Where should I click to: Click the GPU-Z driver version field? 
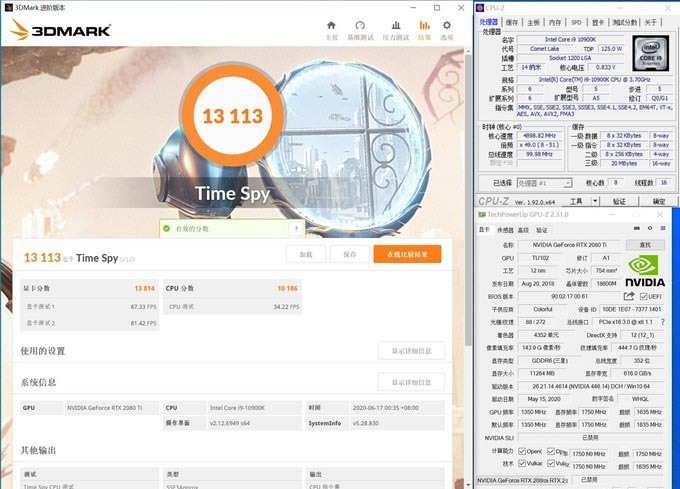pos(591,386)
